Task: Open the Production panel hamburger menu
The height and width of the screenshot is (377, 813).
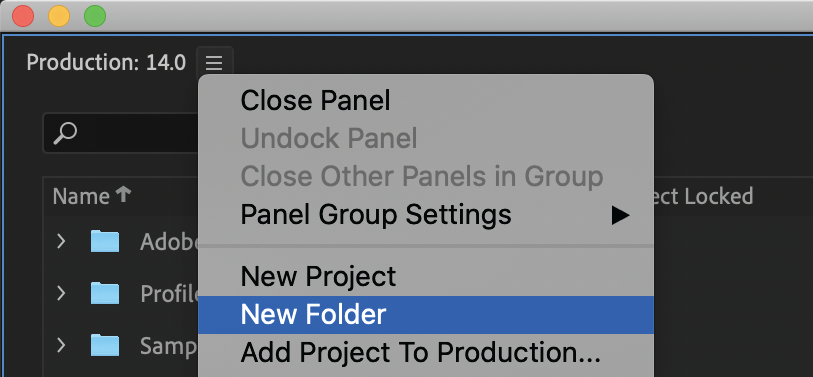Action: pyautogui.click(x=214, y=64)
